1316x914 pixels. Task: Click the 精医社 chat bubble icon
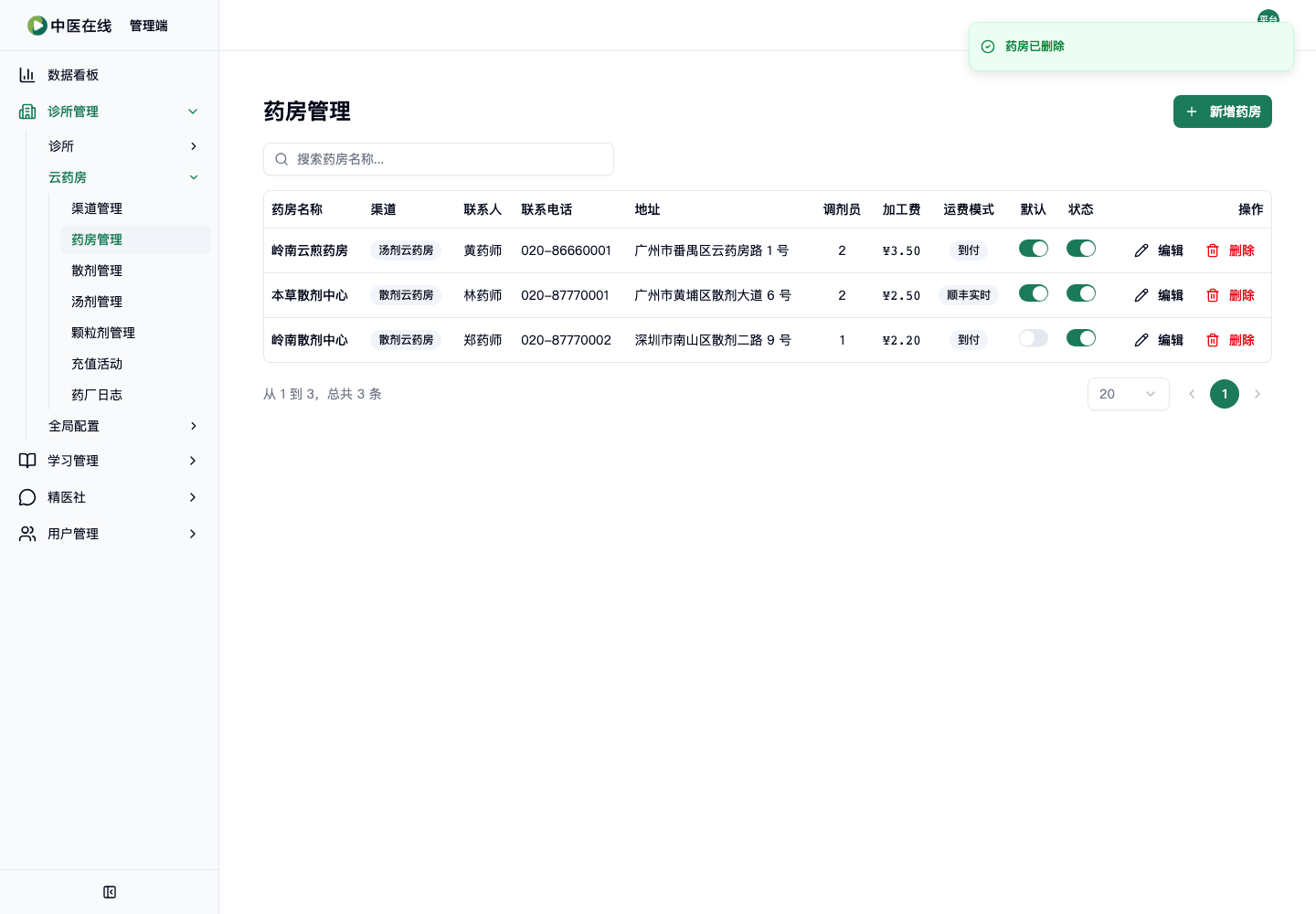coord(27,497)
